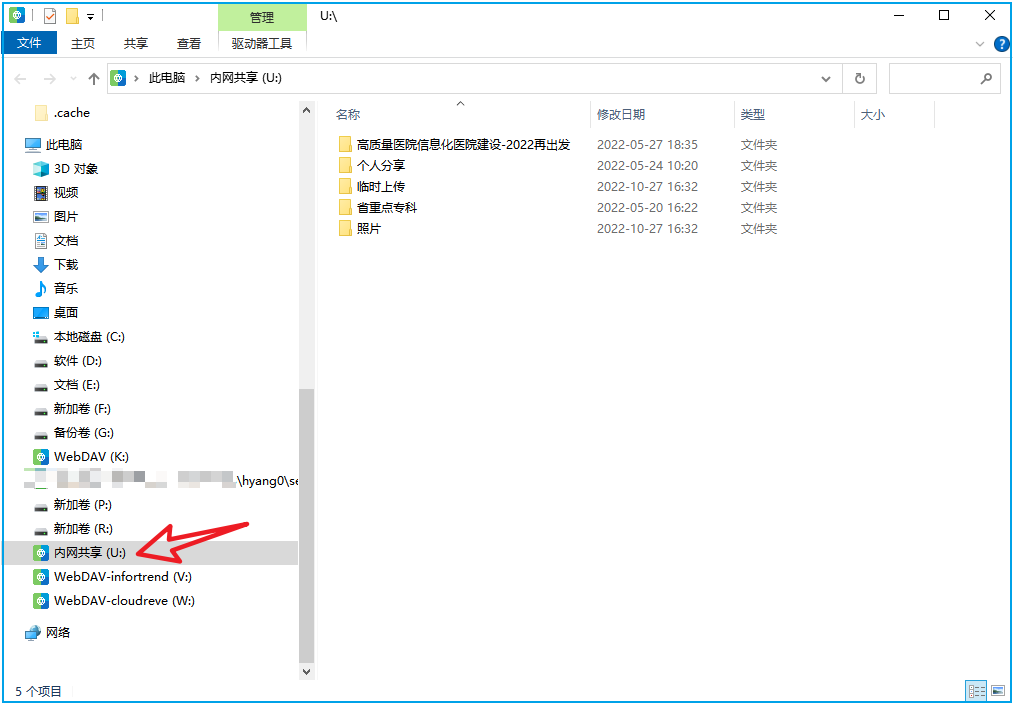Refresh the folder with the refresh icon
1014x704 pixels.
point(859,77)
